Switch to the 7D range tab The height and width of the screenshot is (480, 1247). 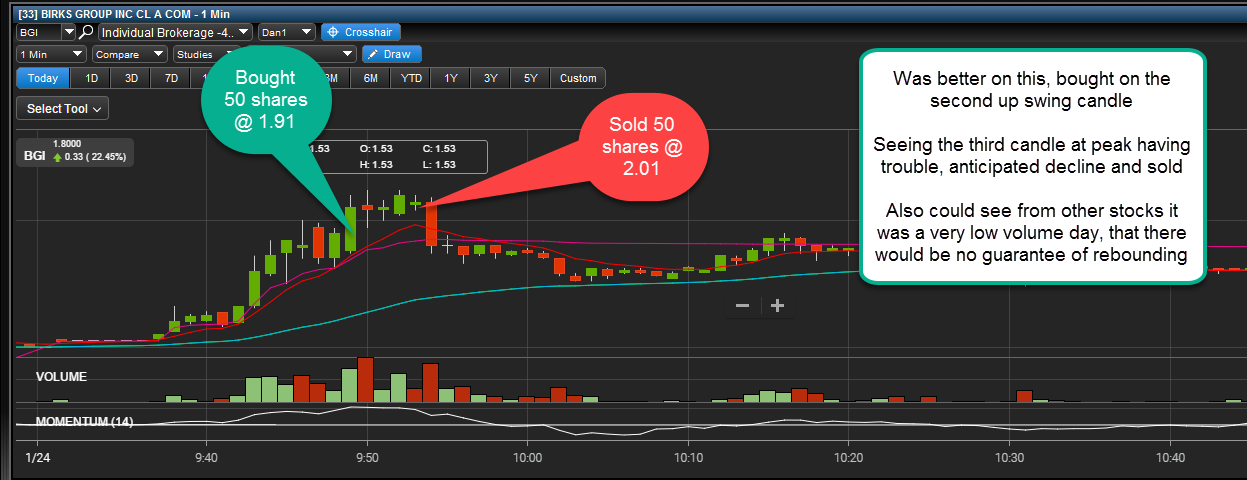(171, 78)
